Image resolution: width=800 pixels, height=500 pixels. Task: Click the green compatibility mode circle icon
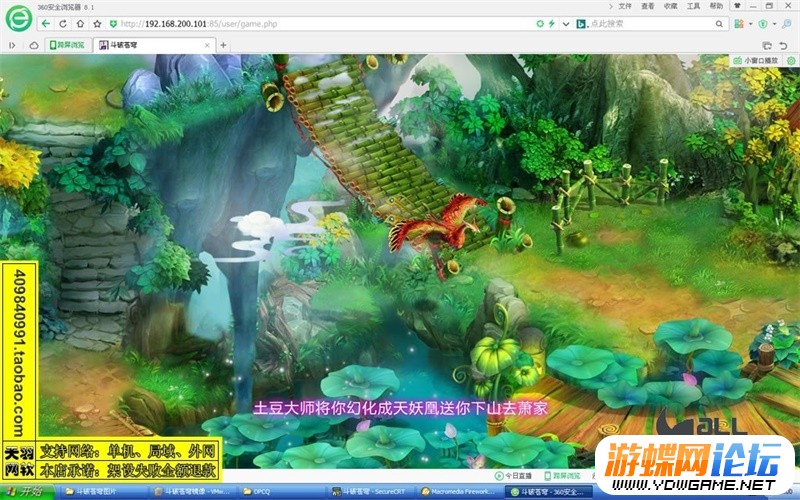540,23
